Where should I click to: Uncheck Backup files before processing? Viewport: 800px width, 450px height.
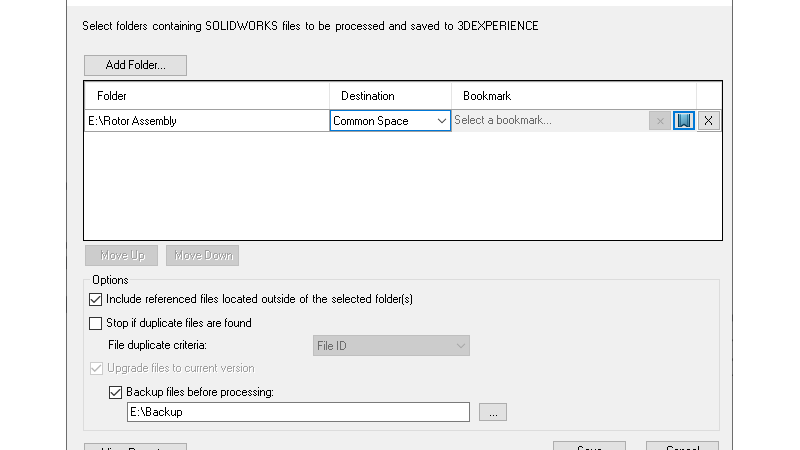click(115, 392)
